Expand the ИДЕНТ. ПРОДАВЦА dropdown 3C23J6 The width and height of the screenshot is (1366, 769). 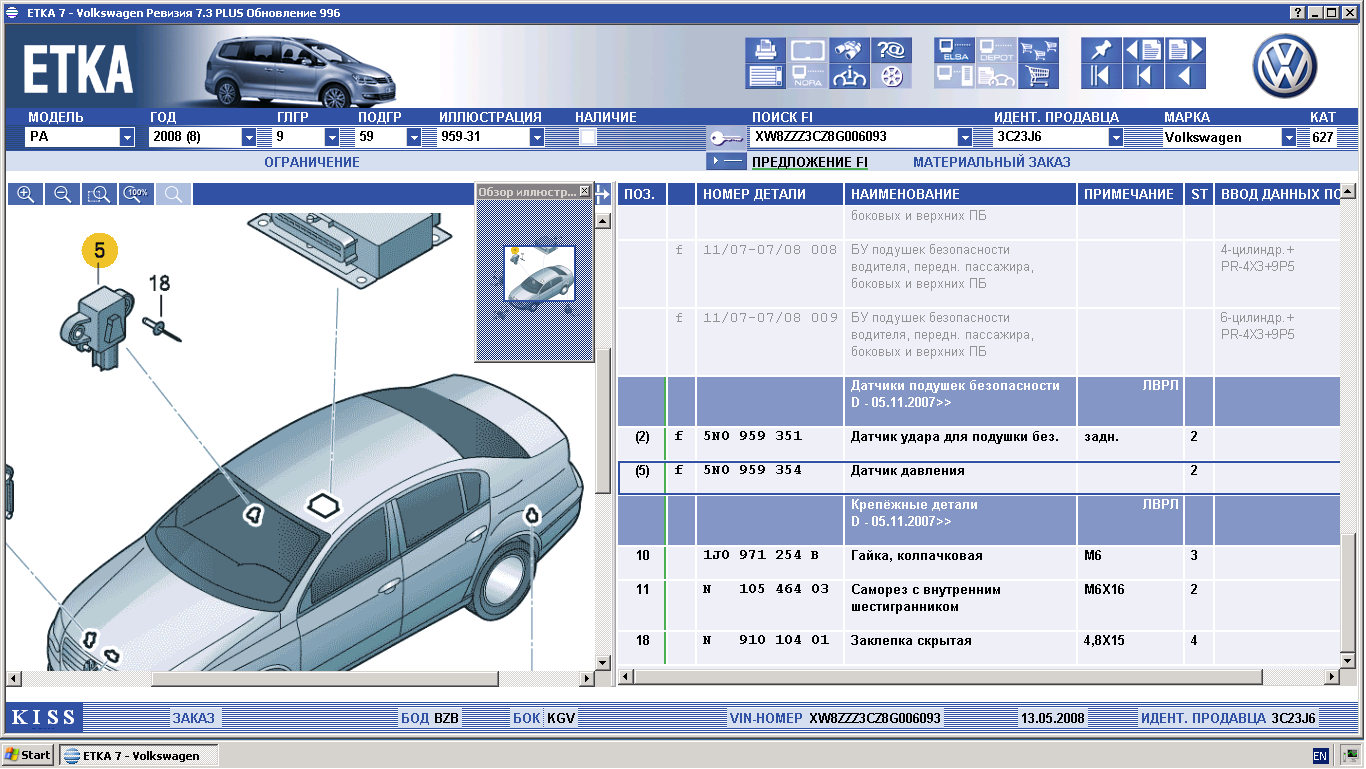coord(1116,138)
